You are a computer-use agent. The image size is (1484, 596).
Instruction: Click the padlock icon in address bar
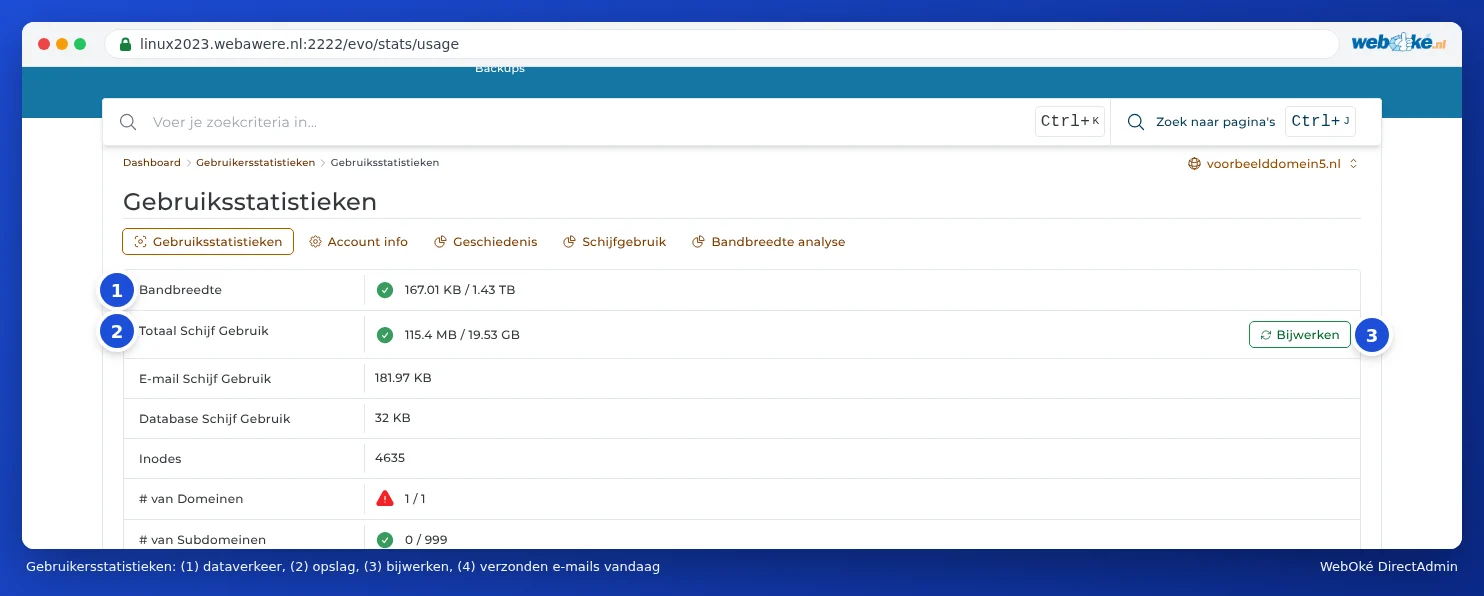[125, 44]
